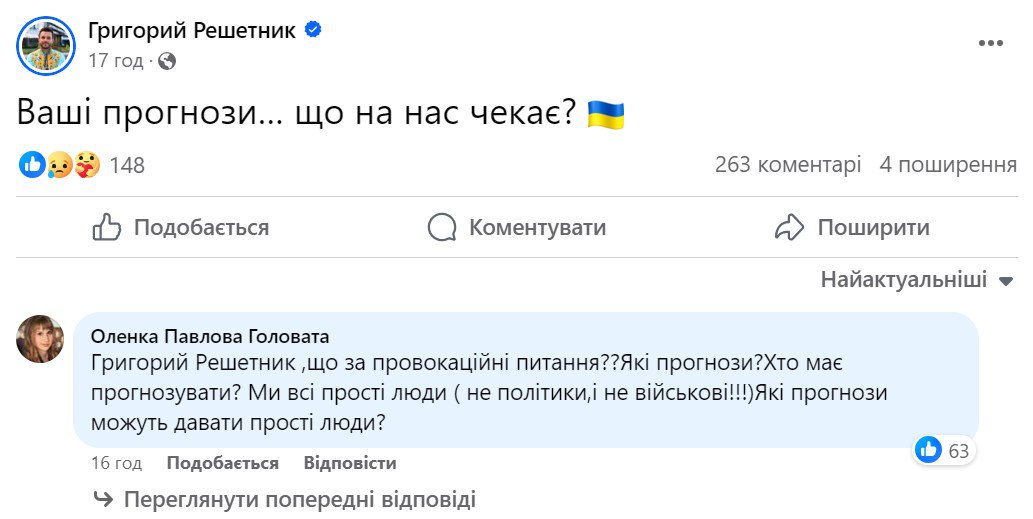Viewport: 1033px width, 519px height.
Task: Click the 16 год comment timestamp
Action: [x=118, y=463]
